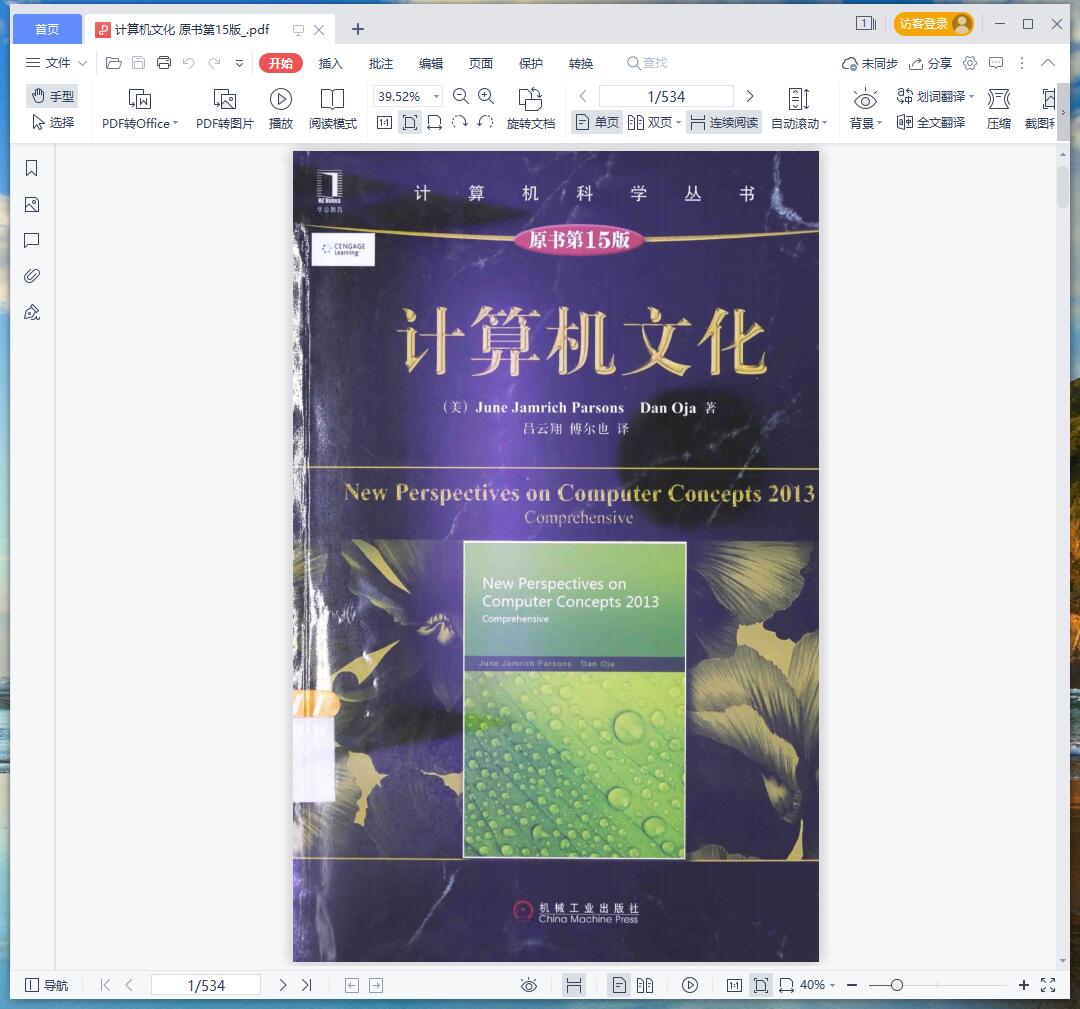
Task: Open the 批注 tab
Action: [x=380, y=63]
